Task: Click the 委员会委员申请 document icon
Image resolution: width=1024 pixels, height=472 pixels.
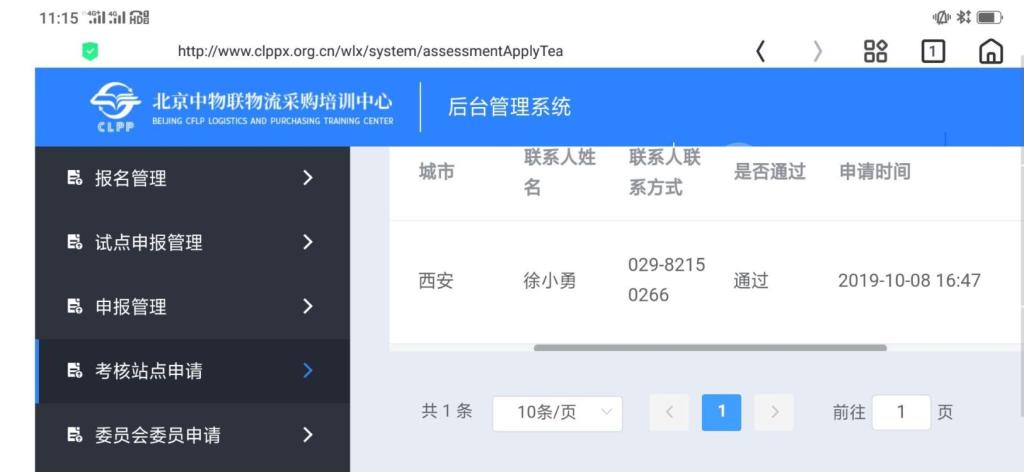Action: 73,435
